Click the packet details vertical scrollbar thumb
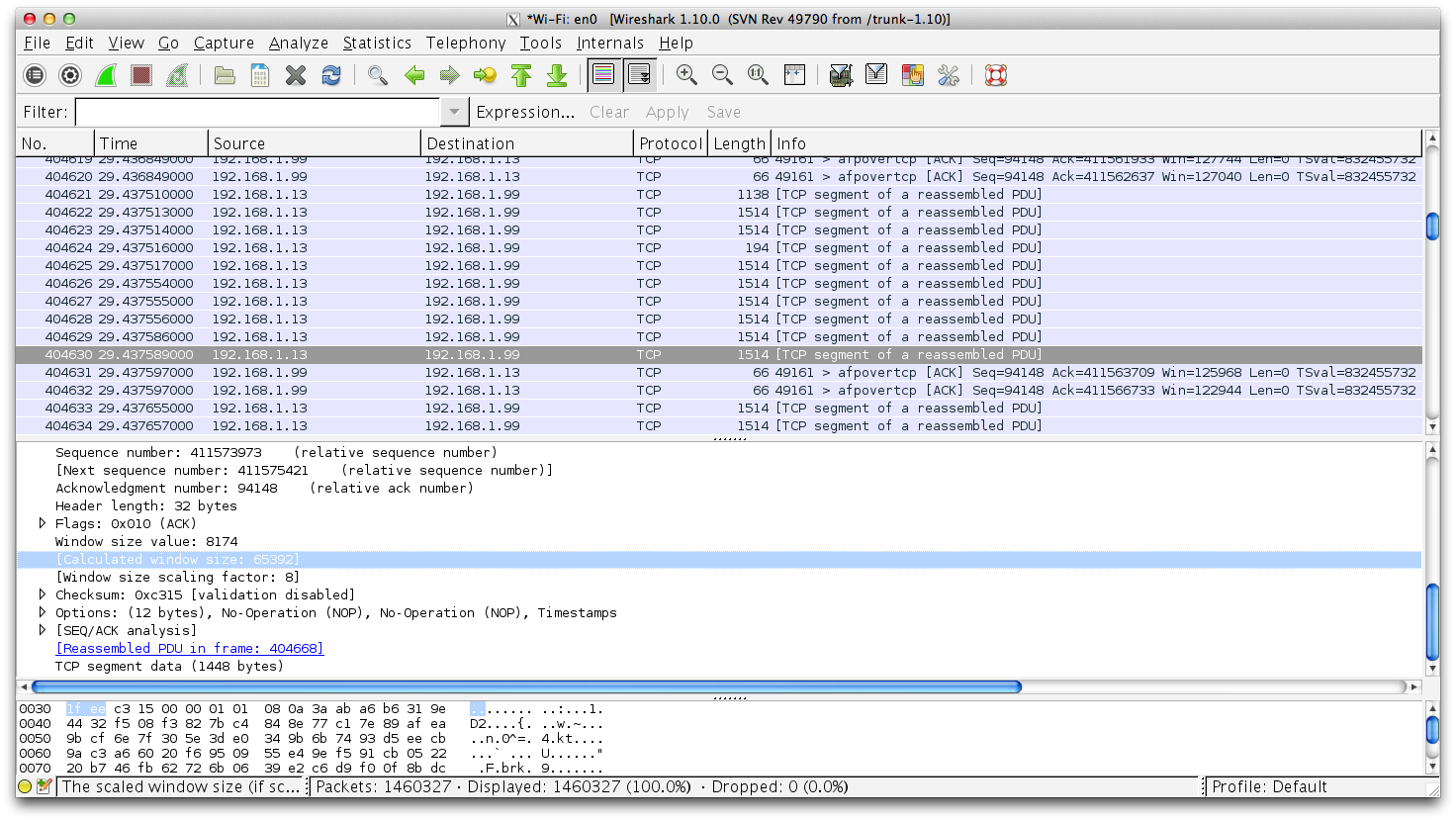 point(1432,623)
